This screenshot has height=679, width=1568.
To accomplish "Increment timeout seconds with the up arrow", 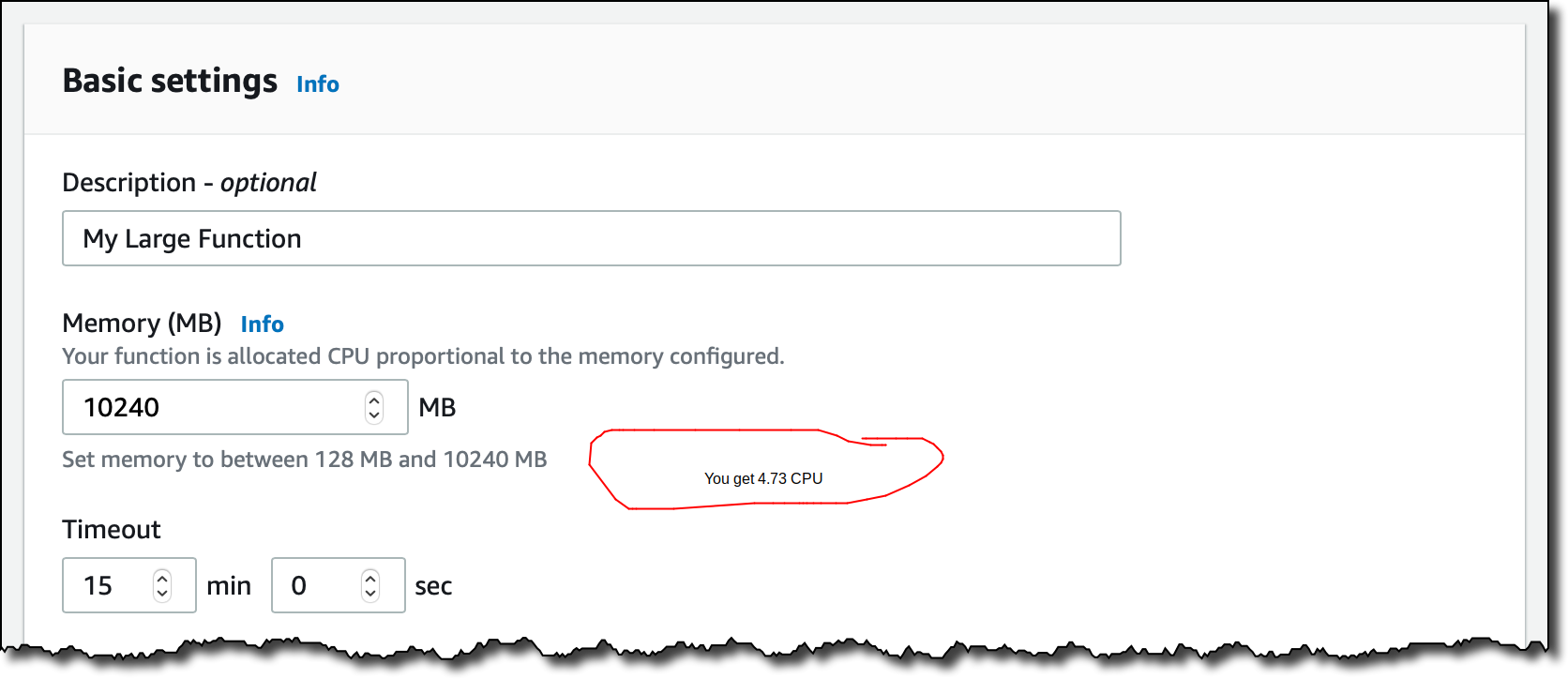I will coord(370,578).
